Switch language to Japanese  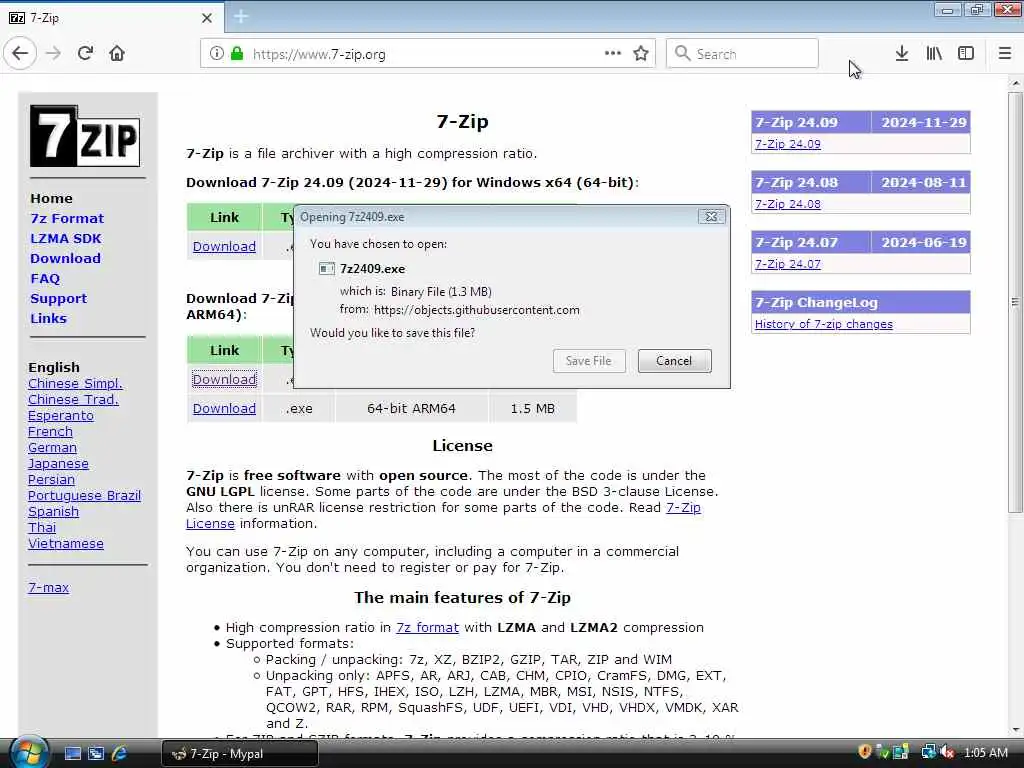coord(58,463)
